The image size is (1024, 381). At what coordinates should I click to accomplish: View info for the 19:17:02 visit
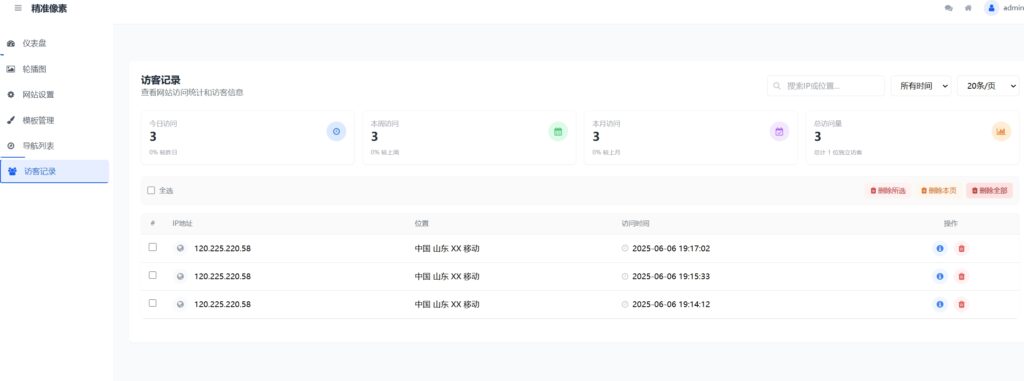pos(940,248)
